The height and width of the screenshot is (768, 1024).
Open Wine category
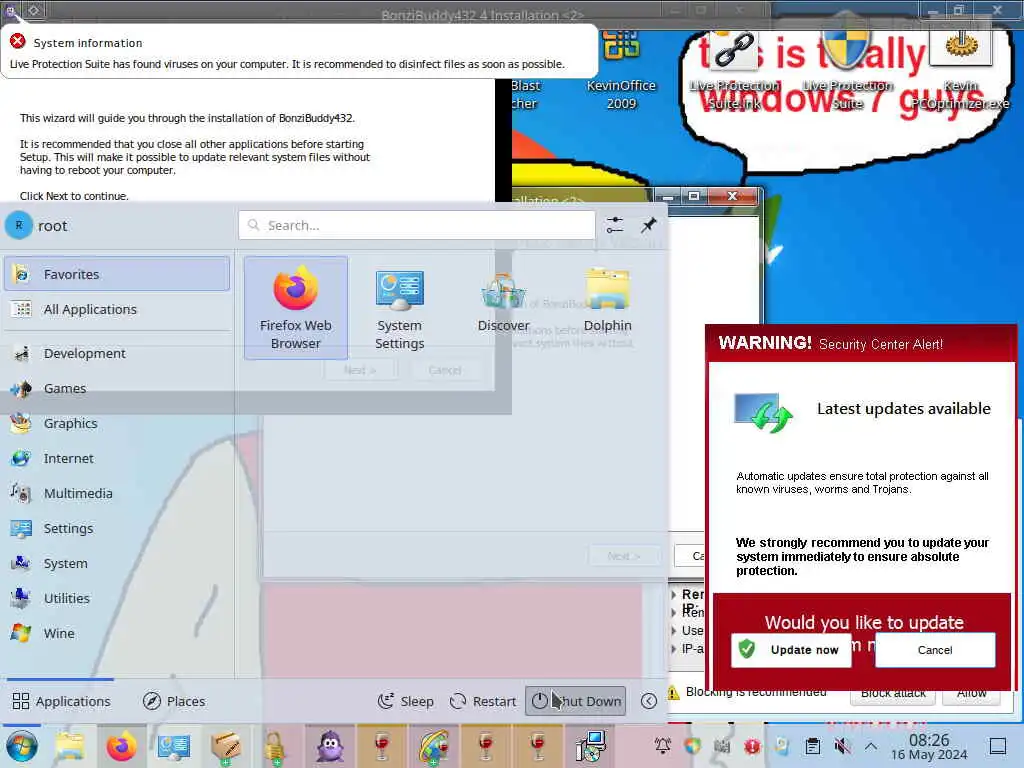(117, 633)
